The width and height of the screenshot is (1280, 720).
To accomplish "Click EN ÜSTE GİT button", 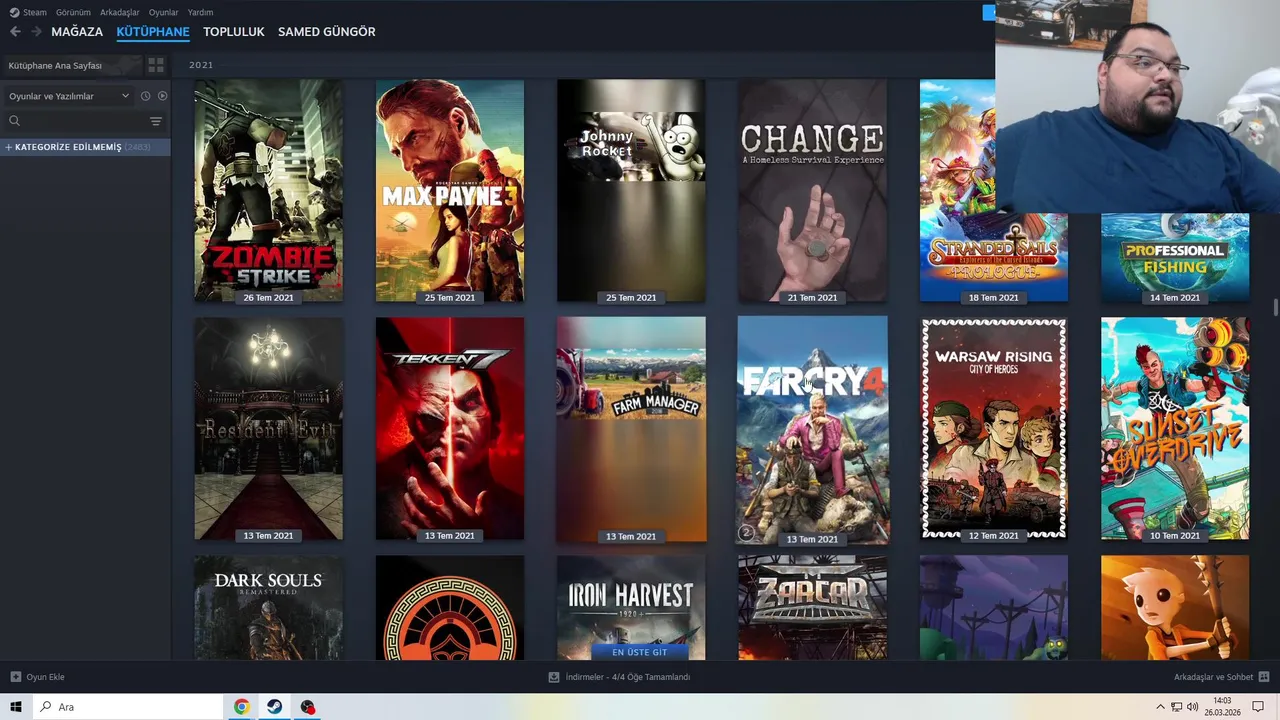I will point(639,652).
